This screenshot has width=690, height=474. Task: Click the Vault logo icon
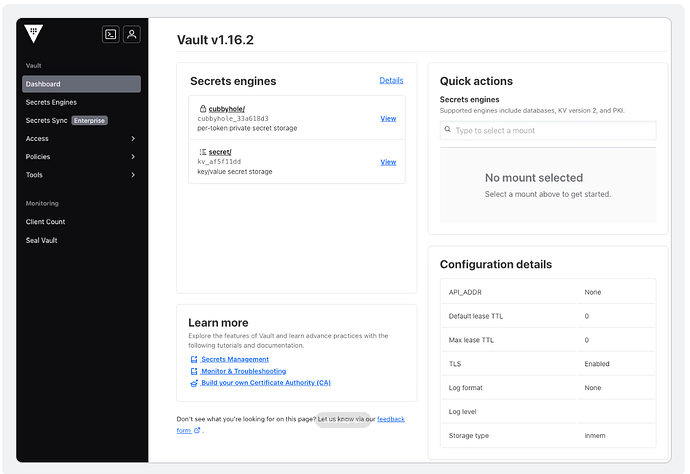point(34,34)
